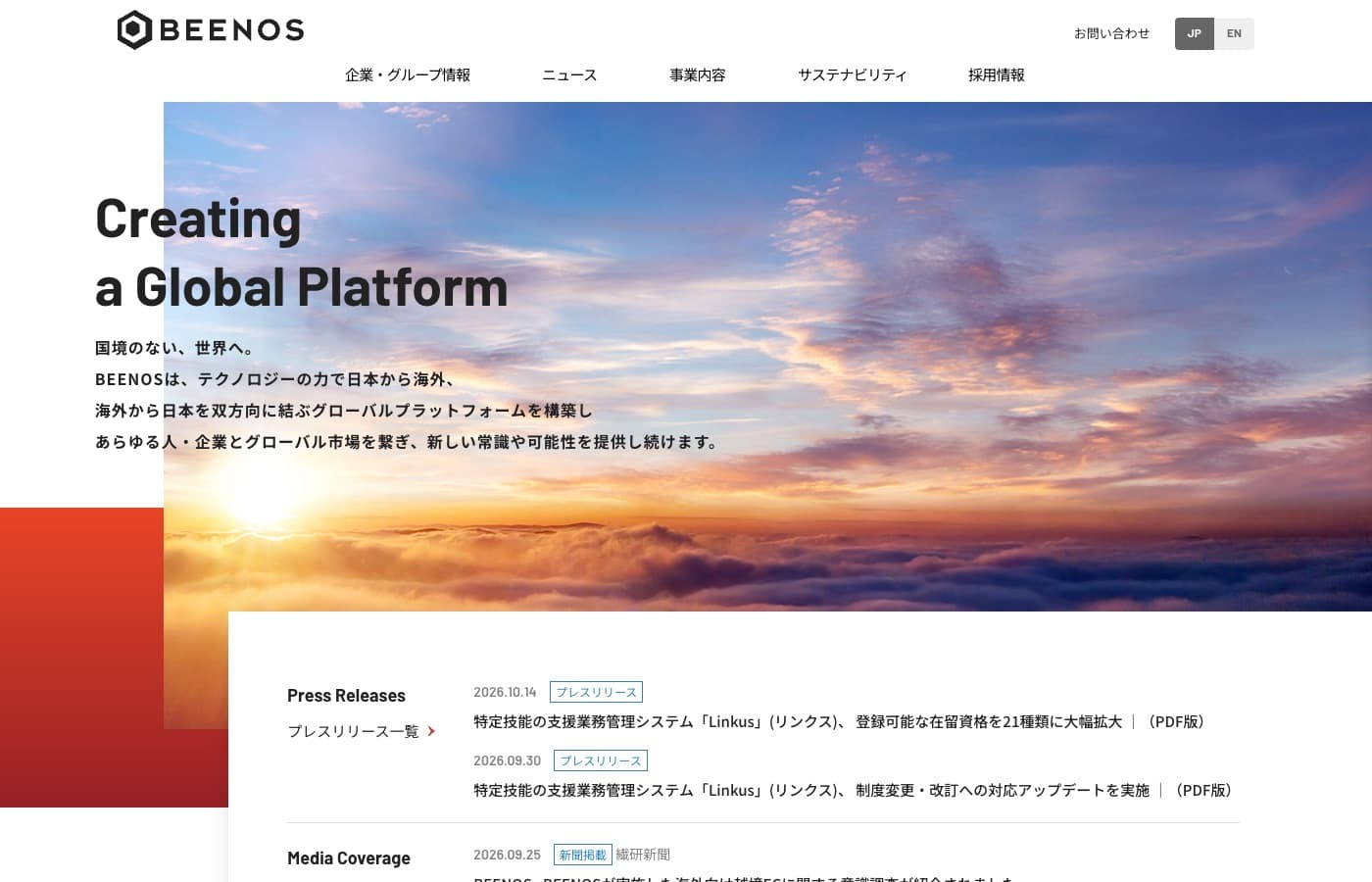Click the プレスリリース tag dated 2026.10.14
Viewport: 1372px width, 882px height.
pyautogui.click(x=596, y=692)
